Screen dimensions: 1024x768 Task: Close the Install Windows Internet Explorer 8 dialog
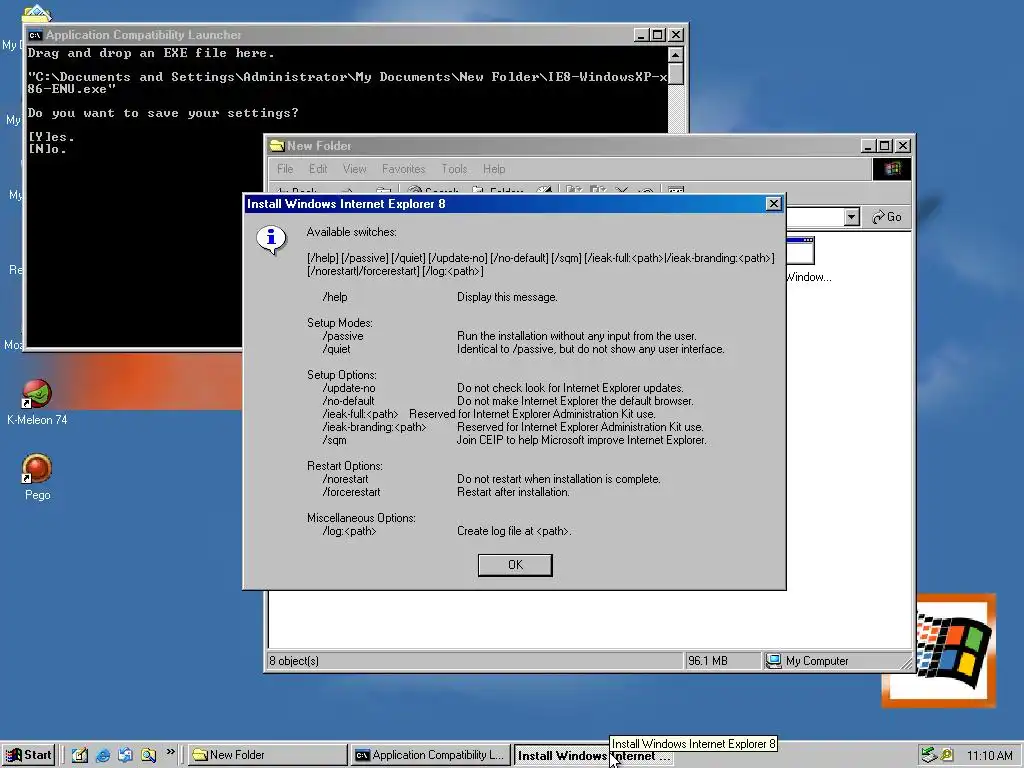(773, 204)
